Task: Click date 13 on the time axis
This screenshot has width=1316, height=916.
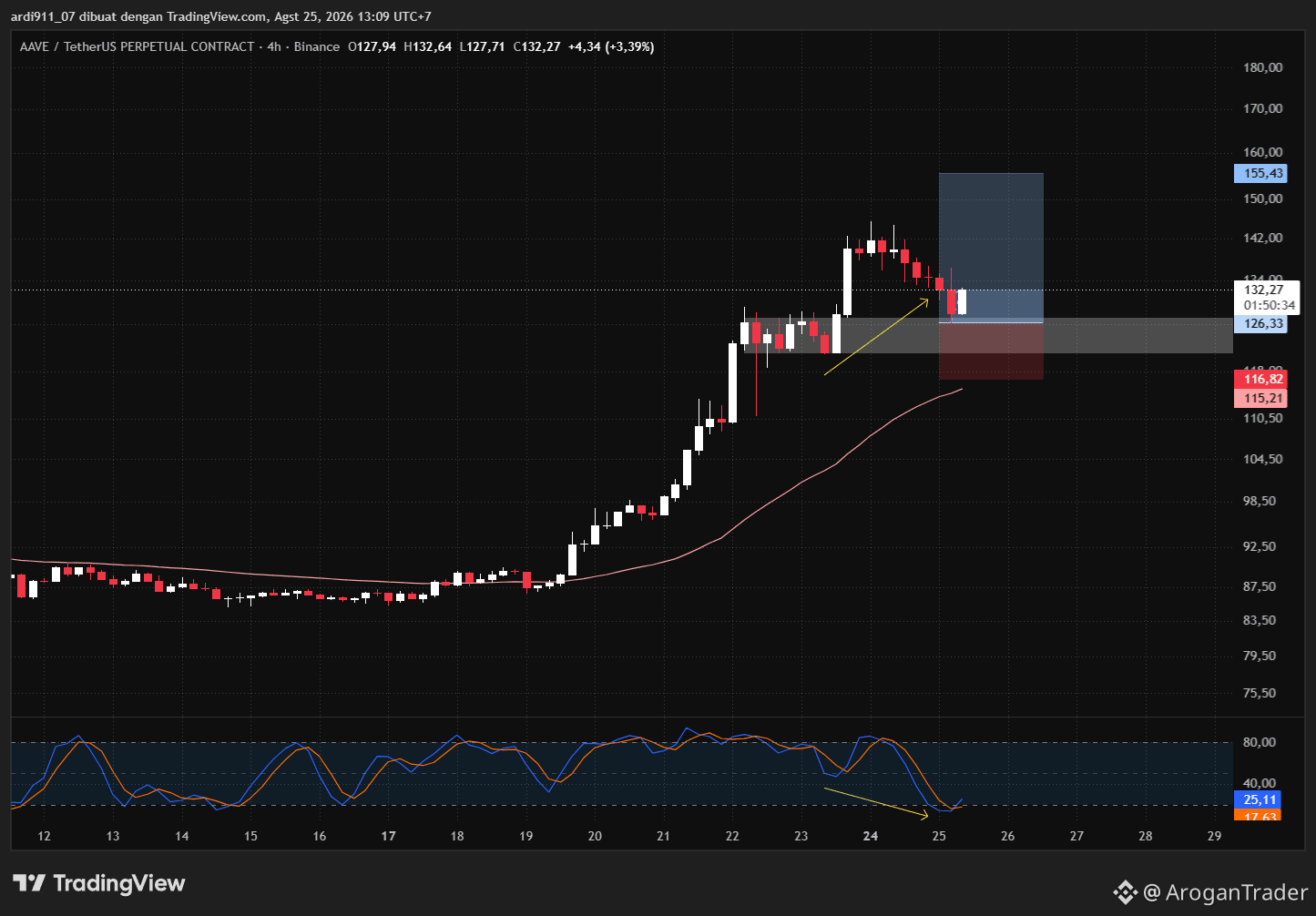Action: [x=113, y=836]
